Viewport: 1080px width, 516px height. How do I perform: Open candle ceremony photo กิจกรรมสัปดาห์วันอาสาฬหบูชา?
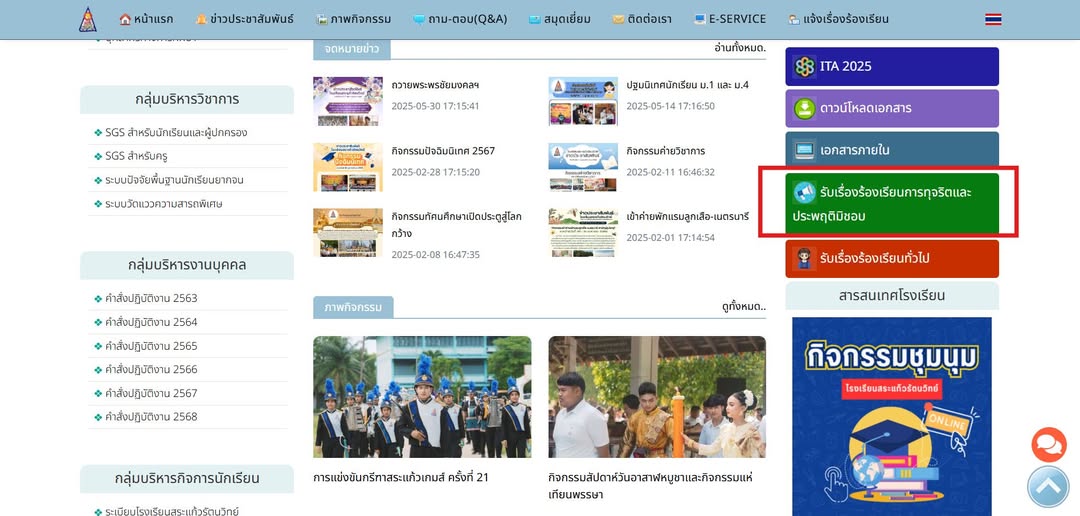pos(657,397)
